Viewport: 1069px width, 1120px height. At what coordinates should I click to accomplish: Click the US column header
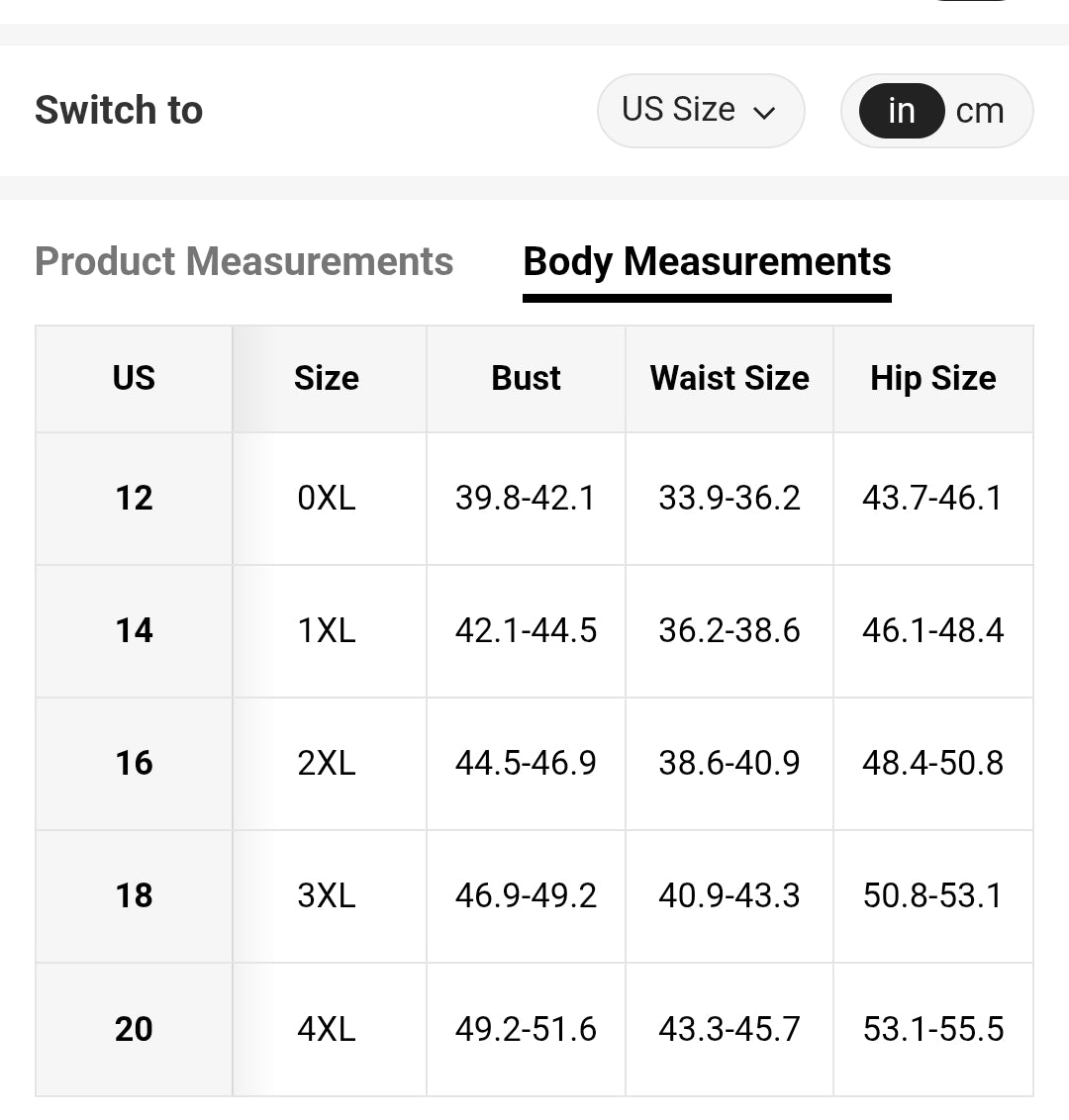click(134, 378)
